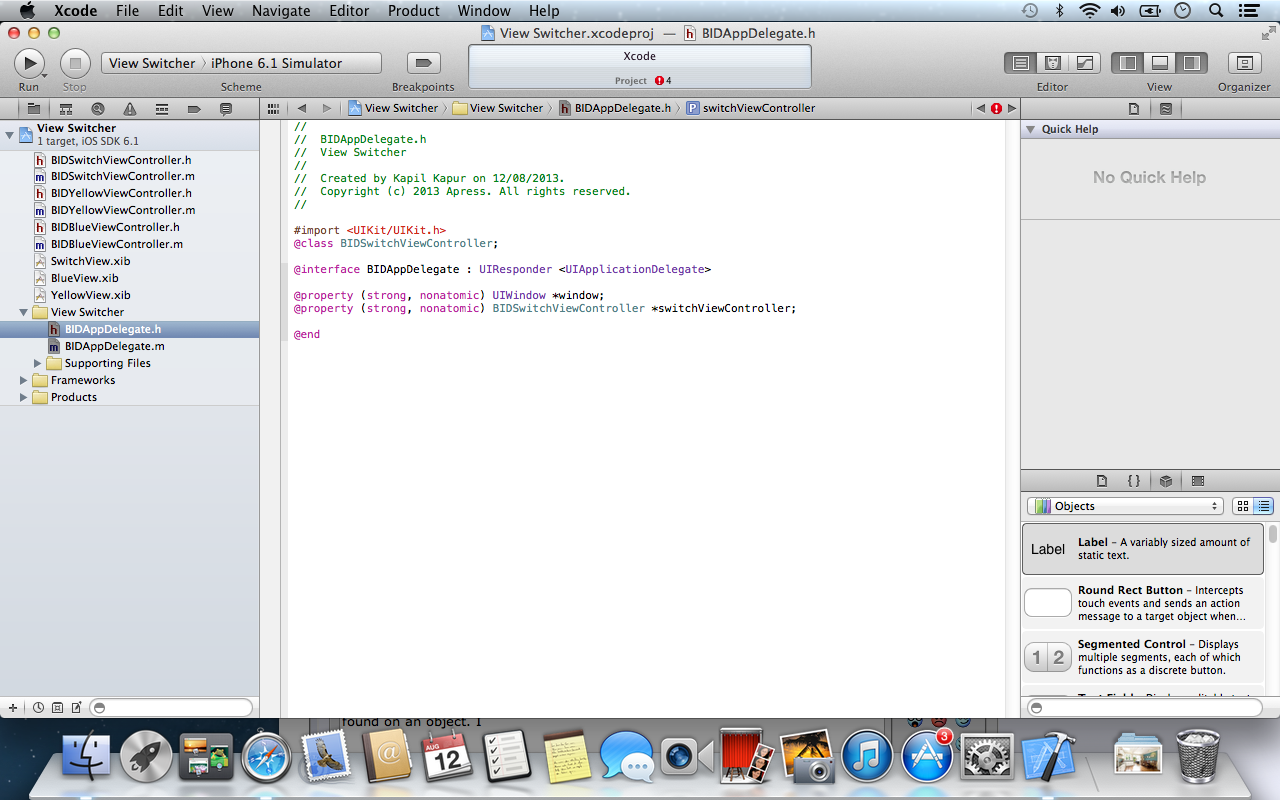Expand the Frameworks group
Image resolution: width=1280 pixels, height=800 pixels.
point(24,380)
